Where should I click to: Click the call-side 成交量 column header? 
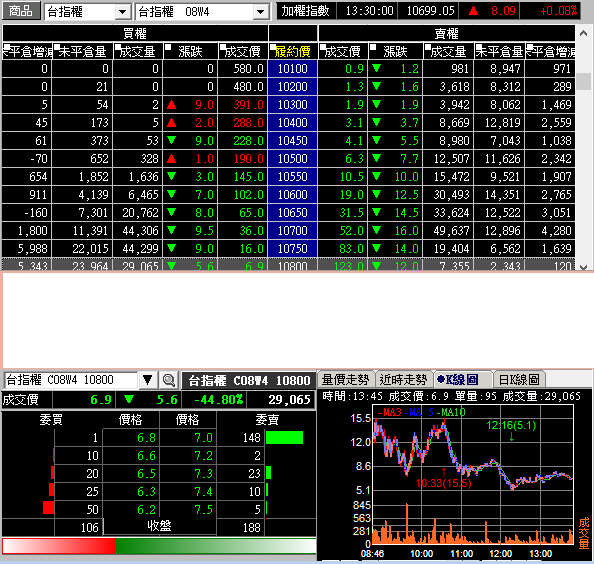coord(138,51)
